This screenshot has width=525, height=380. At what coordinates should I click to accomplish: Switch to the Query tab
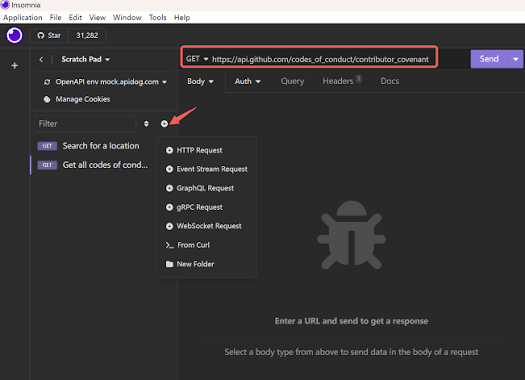(x=292, y=81)
